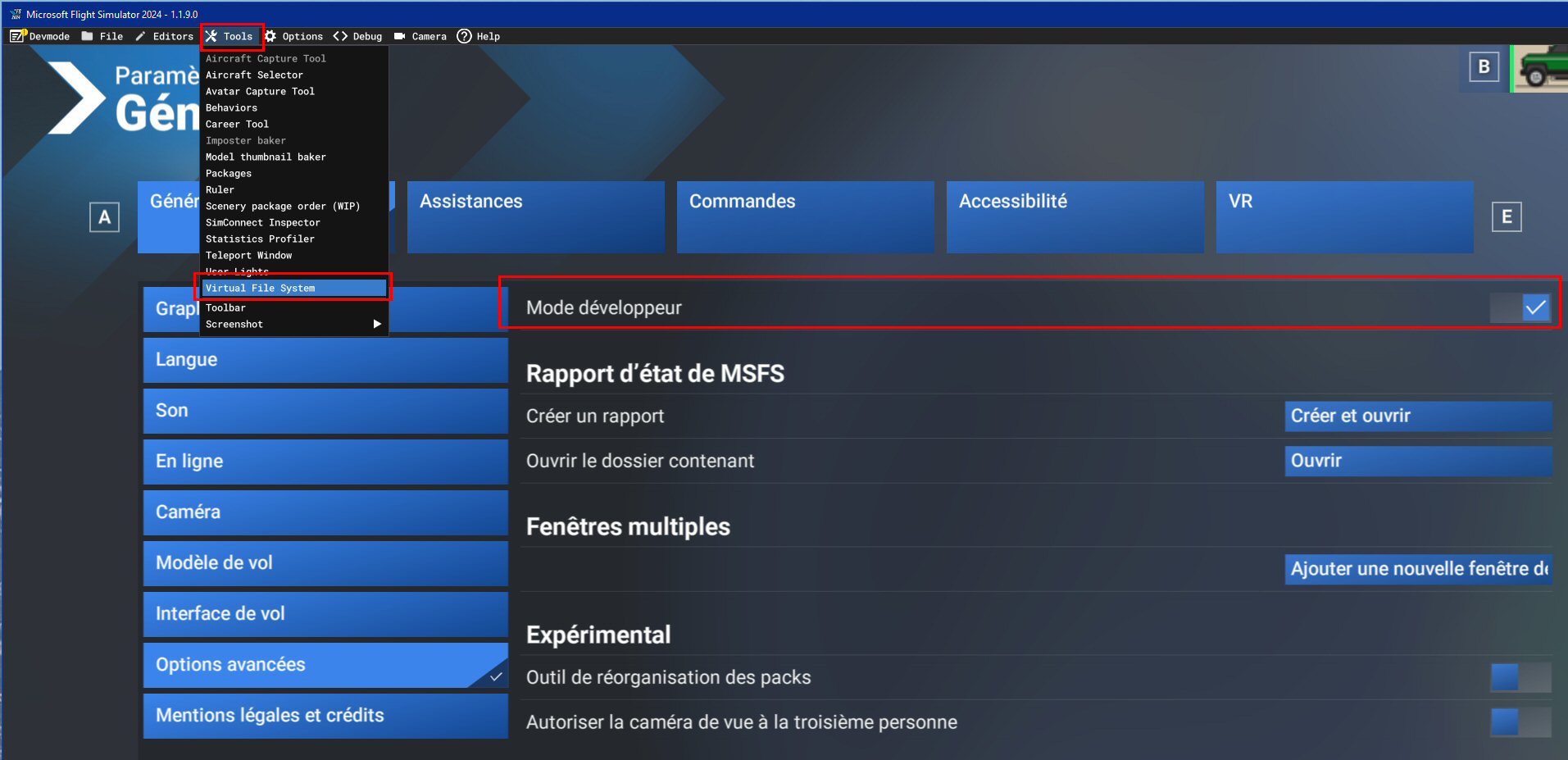Click the Ouvrir button
Image resolution: width=1568 pixels, height=760 pixels.
pyautogui.click(x=1418, y=461)
